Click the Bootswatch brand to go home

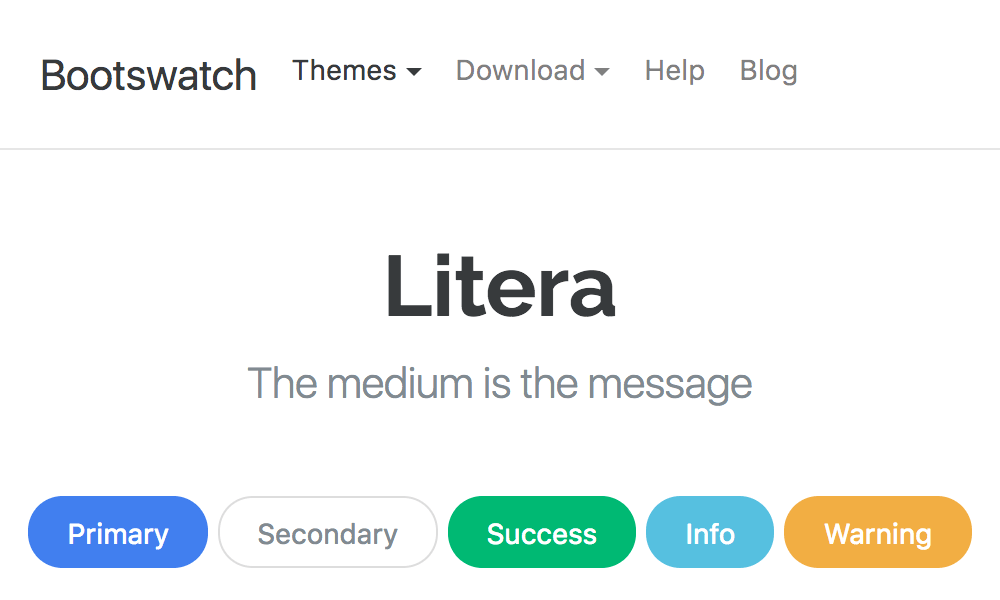point(148,74)
